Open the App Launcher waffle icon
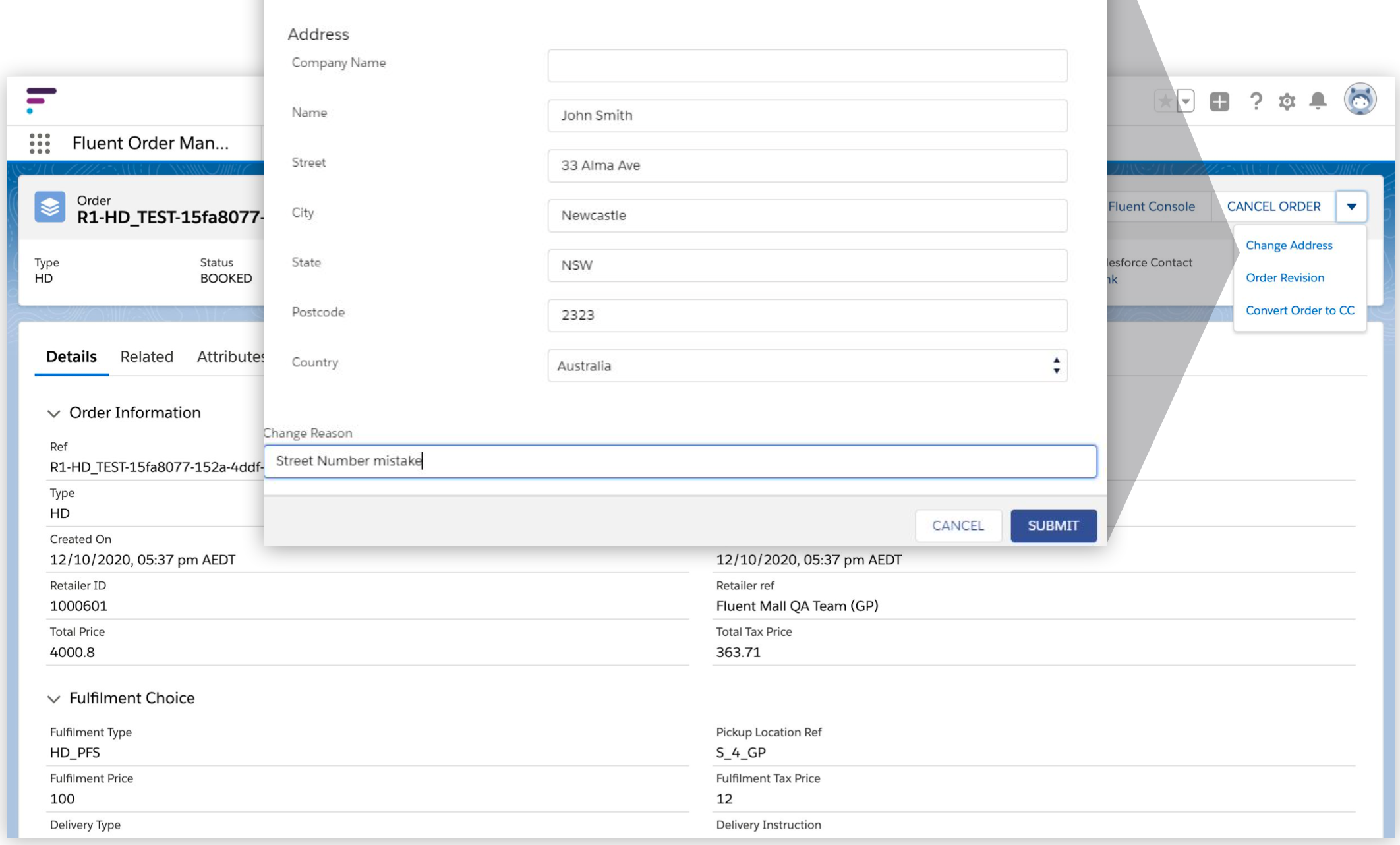The width and height of the screenshot is (1400, 845). [40, 142]
